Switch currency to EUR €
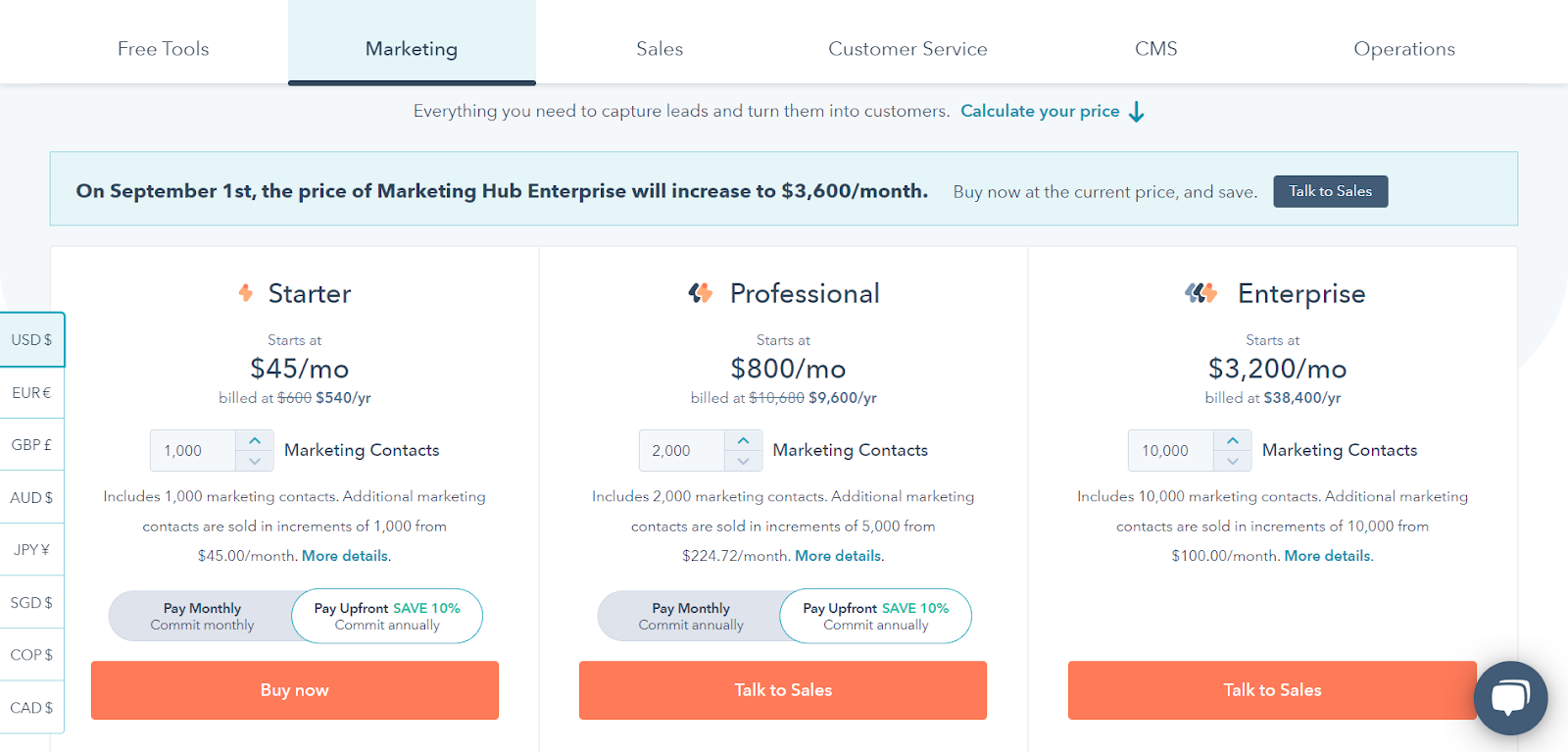This screenshot has width=1568, height=752. (31, 392)
